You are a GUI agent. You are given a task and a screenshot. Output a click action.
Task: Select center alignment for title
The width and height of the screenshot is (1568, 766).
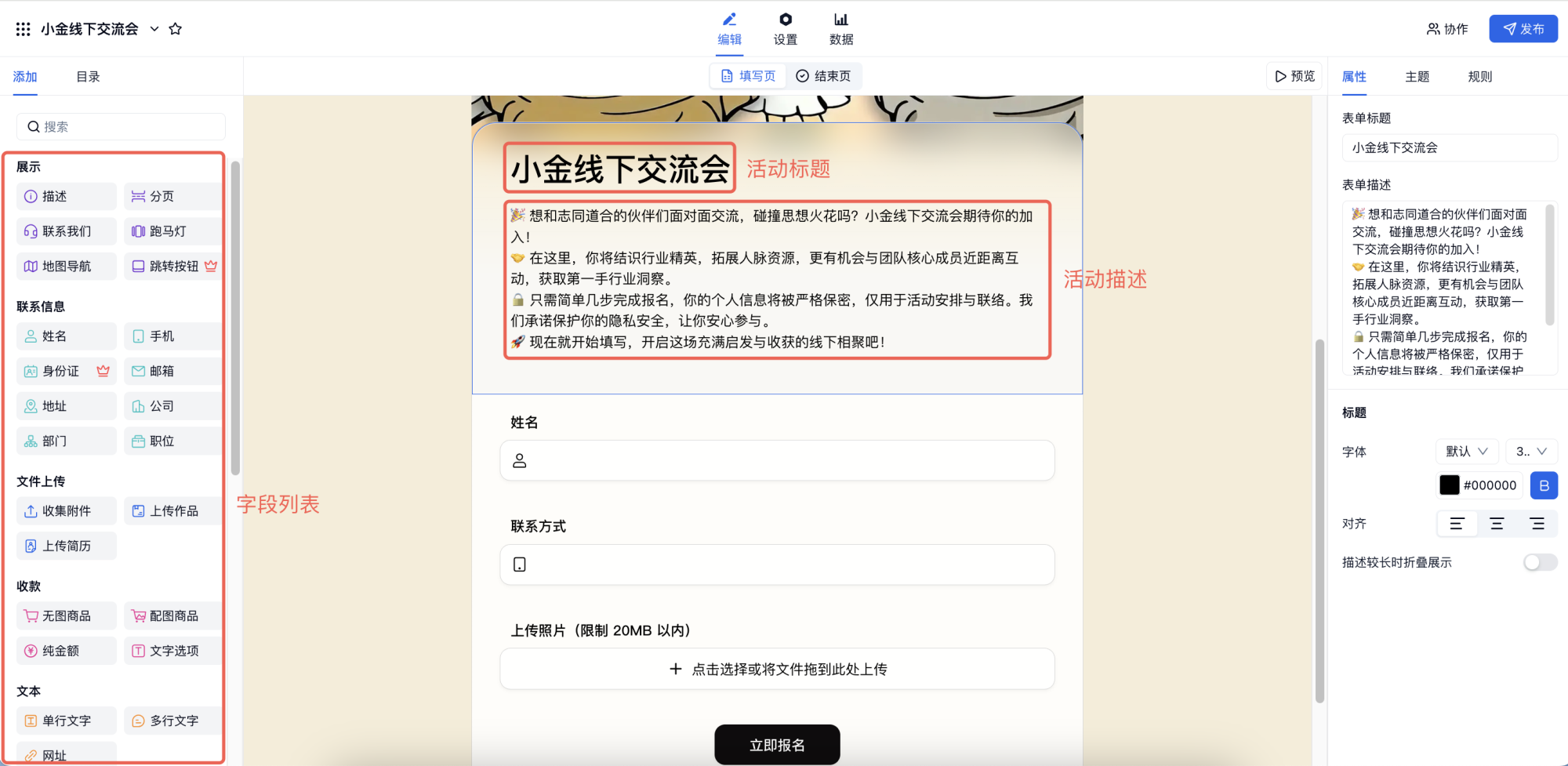(x=1497, y=524)
